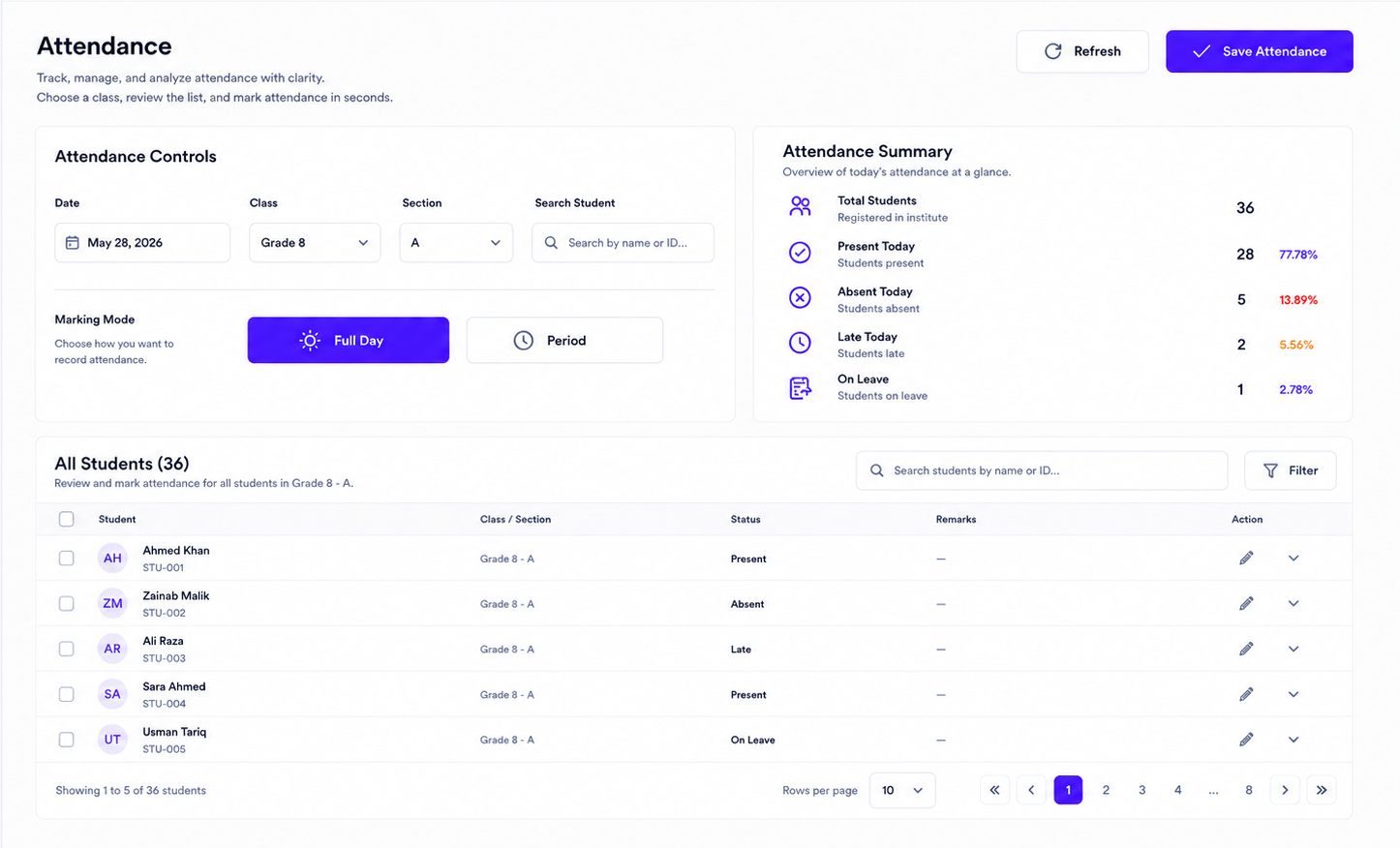The image size is (1400, 848).
Task: Click the AR avatar for Ali Raza
Action: [112, 649]
